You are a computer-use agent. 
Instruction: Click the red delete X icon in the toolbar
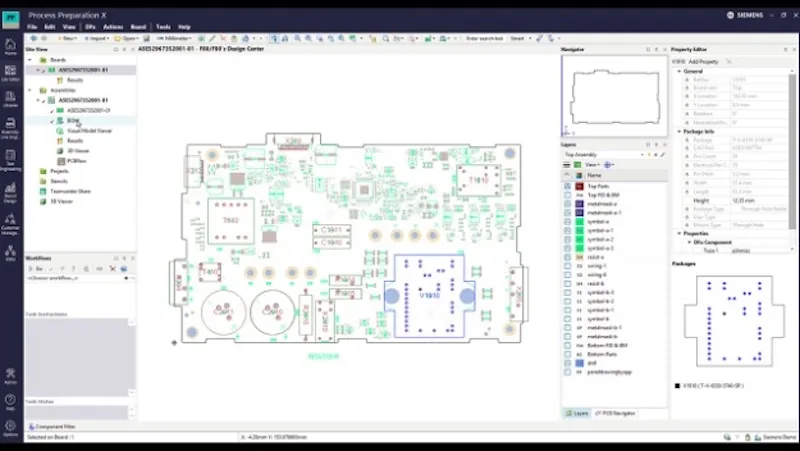coord(223,38)
